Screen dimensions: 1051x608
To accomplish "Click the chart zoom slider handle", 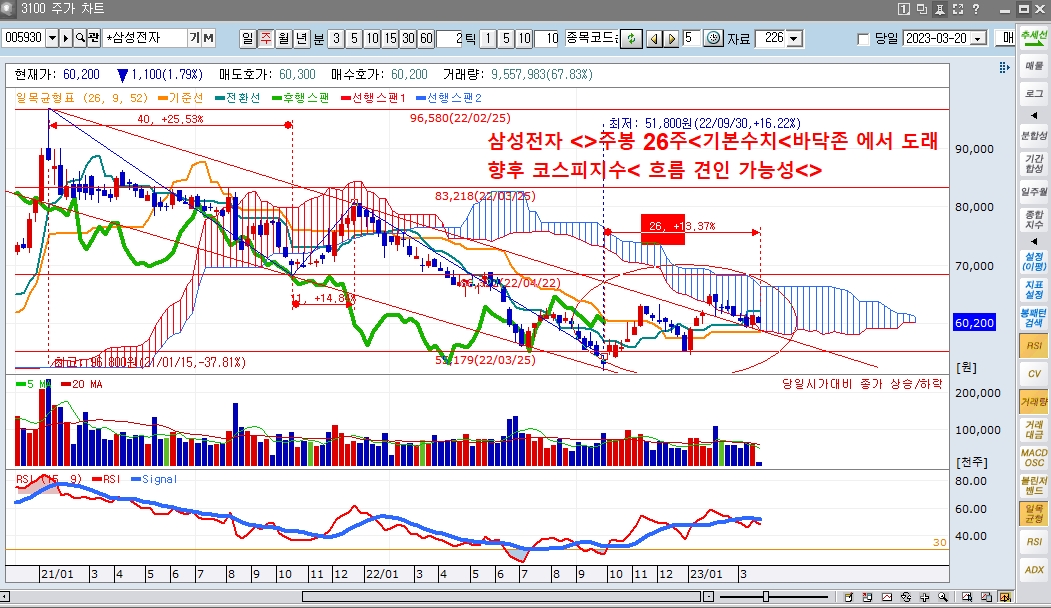I will 765,597.
